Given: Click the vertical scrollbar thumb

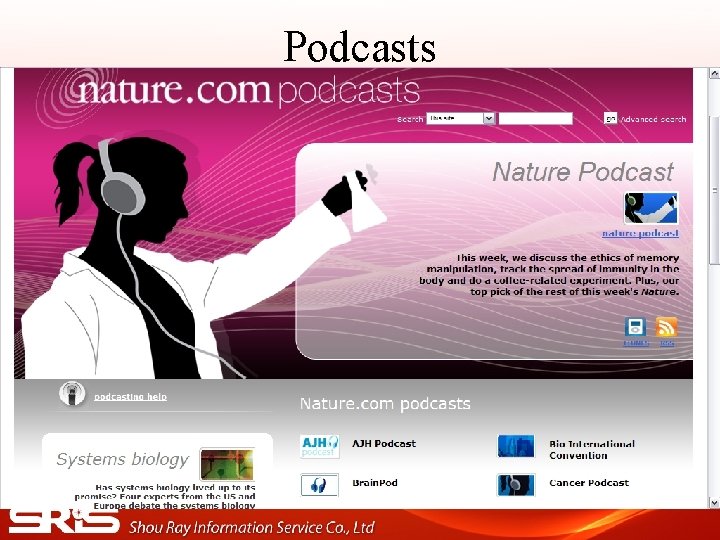Looking at the screenshot, I should click(714, 190).
